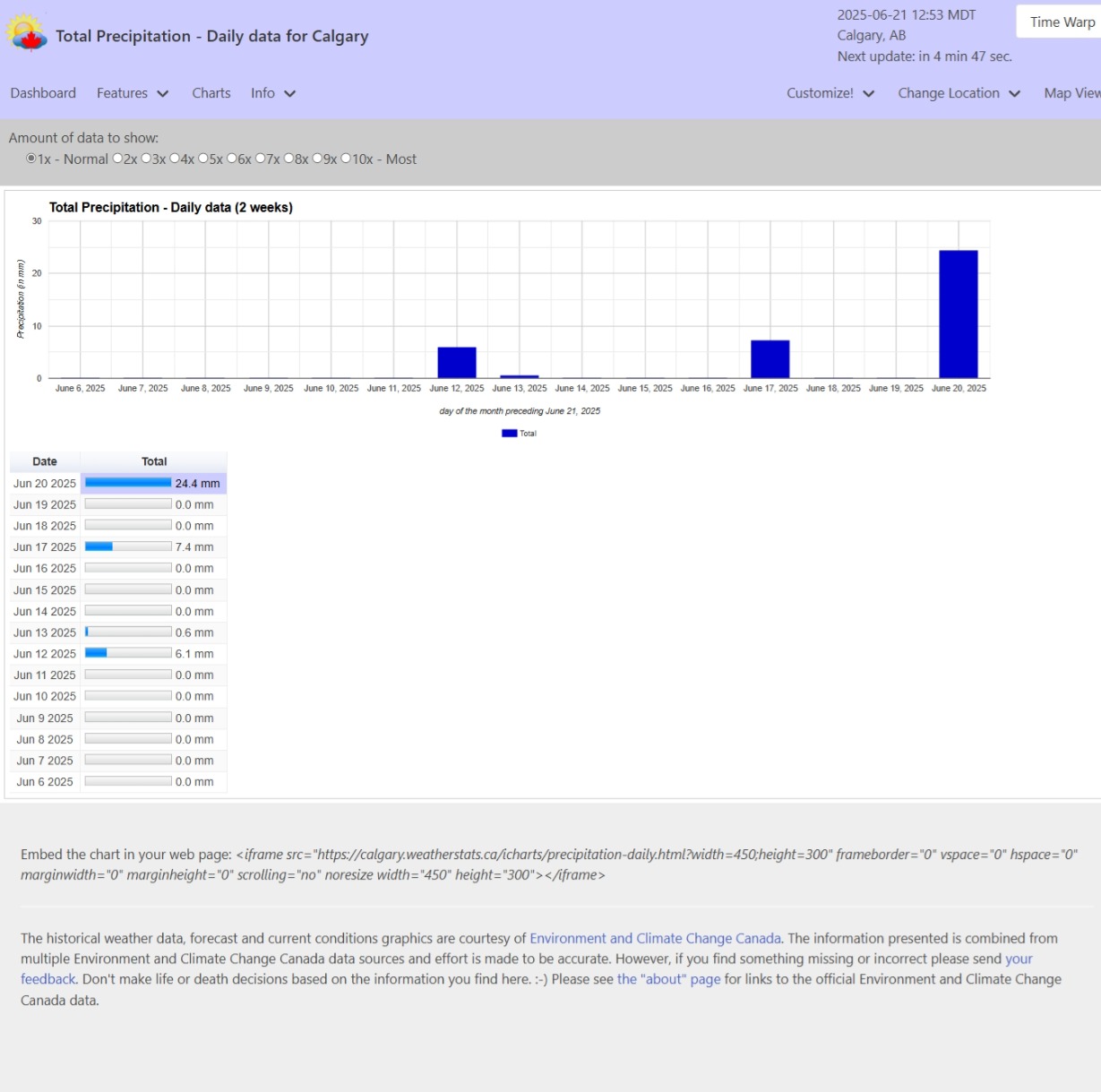Click the Jun 17 2025 progress bar
Viewport: 1101px width, 1092px height.
(x=128, y=546)
